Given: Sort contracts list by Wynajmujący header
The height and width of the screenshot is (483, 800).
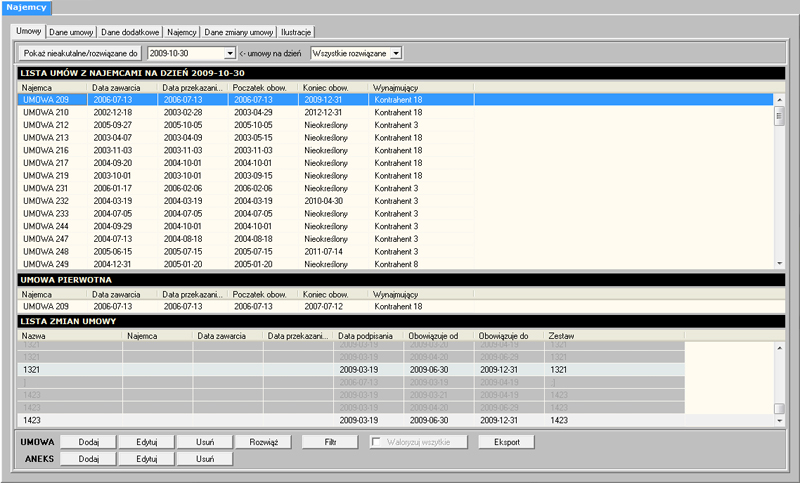Looking at the screenshot, I should coord(421,88).
